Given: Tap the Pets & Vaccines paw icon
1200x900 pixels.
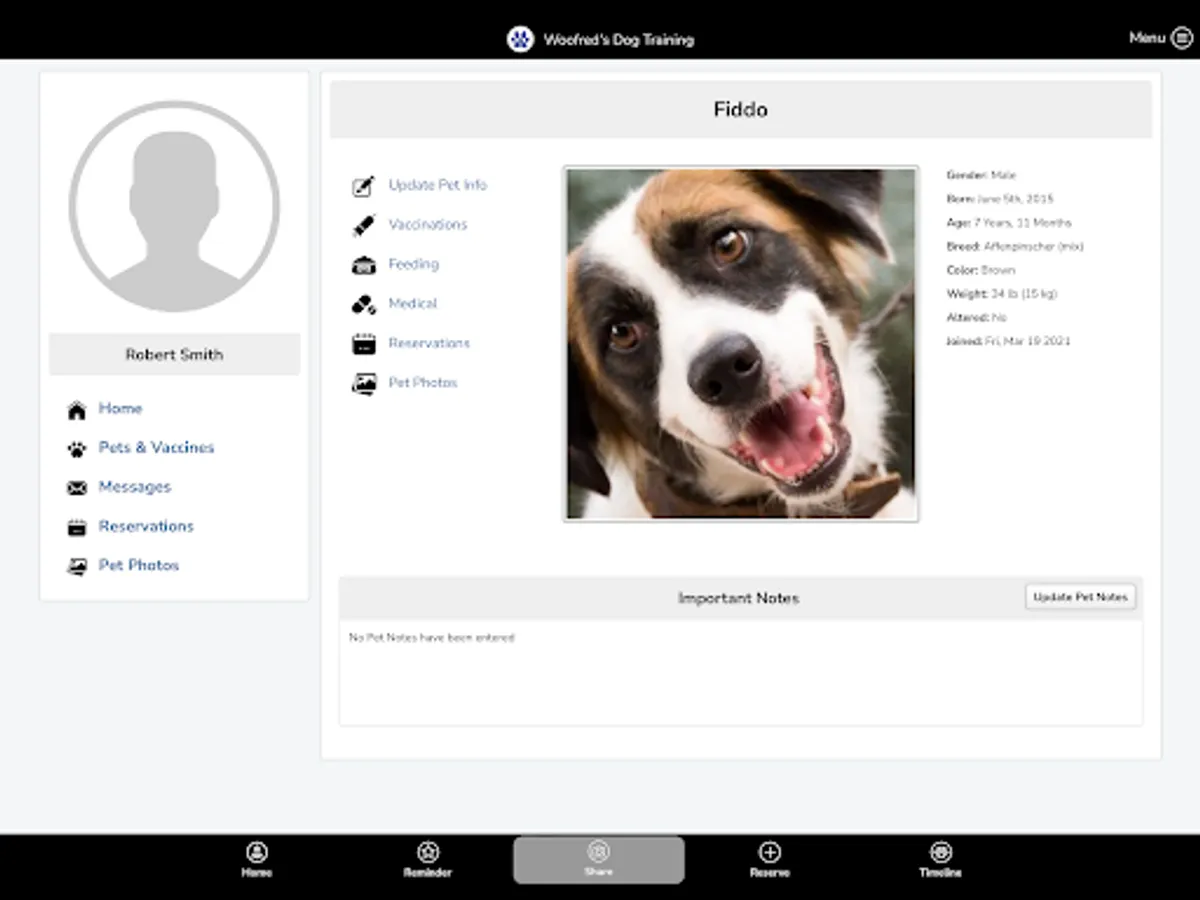Looking at the screenshot, I should [77, 448].
